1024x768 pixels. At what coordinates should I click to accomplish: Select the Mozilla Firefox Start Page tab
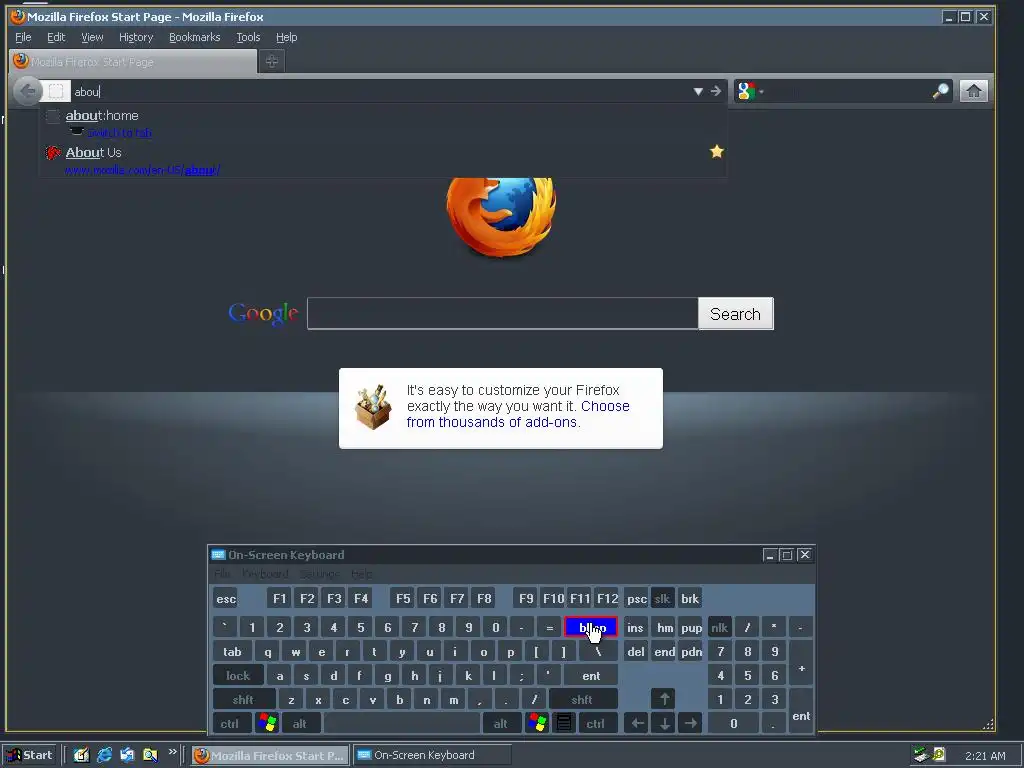click(x=133, y=61)
